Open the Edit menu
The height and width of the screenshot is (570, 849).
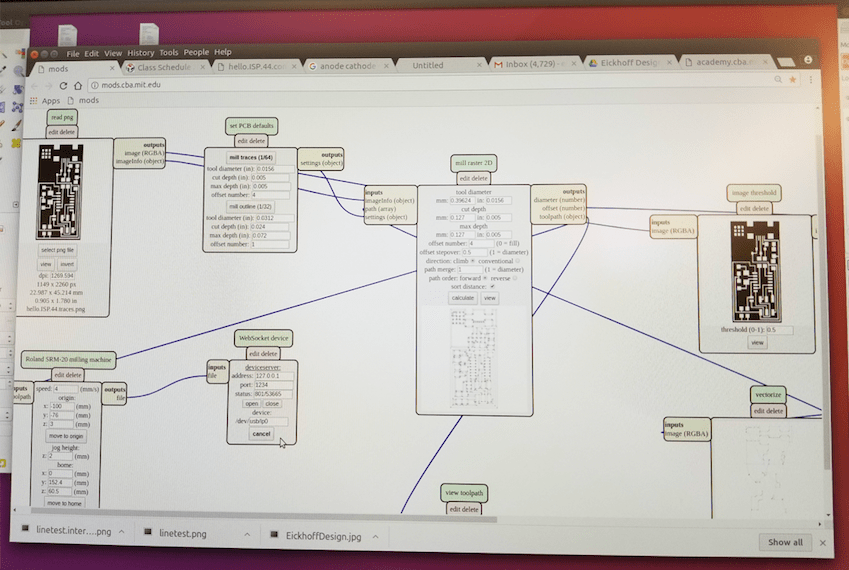(x=92, y=53)
